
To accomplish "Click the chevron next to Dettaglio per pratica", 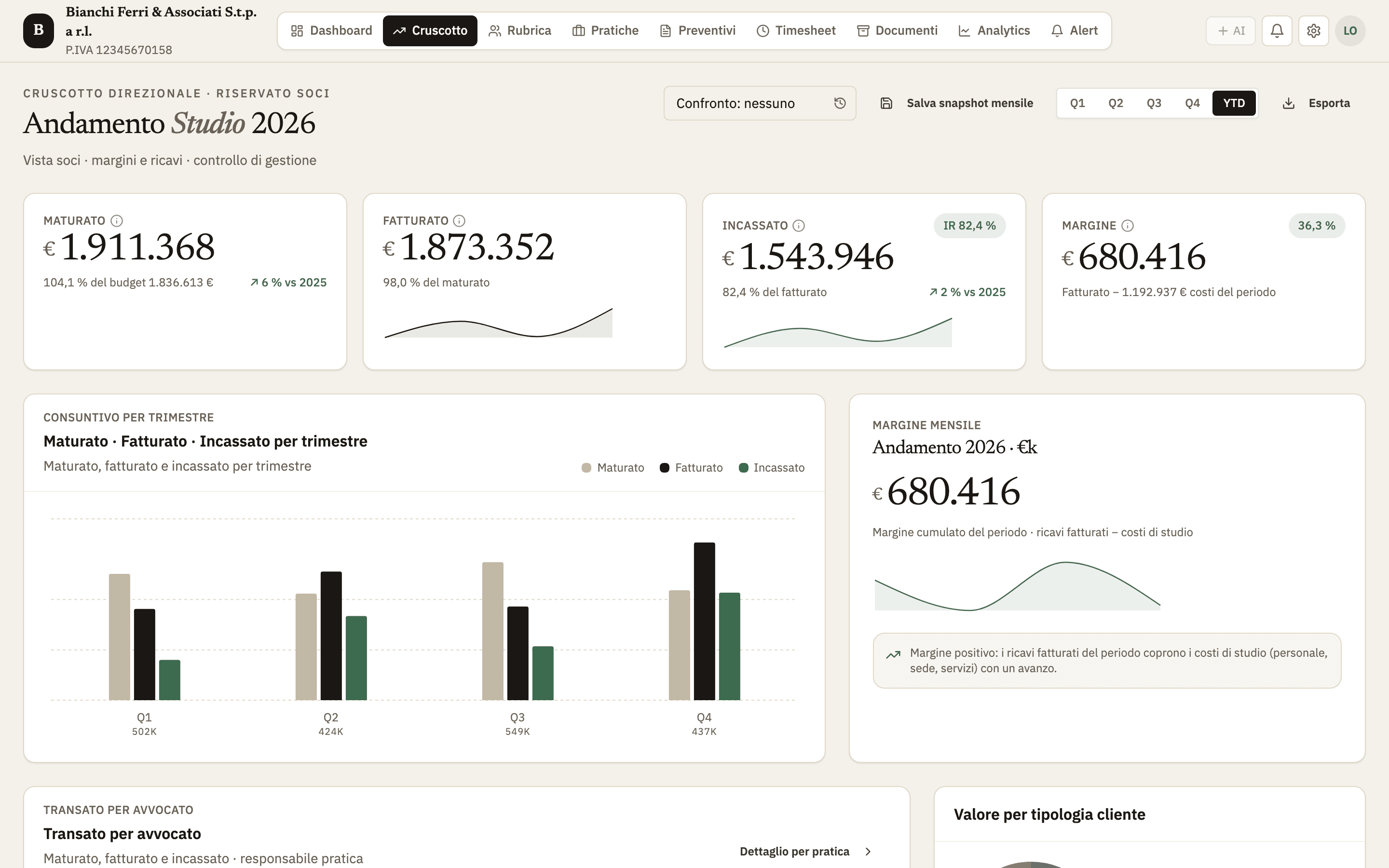I will click(868, 851).
